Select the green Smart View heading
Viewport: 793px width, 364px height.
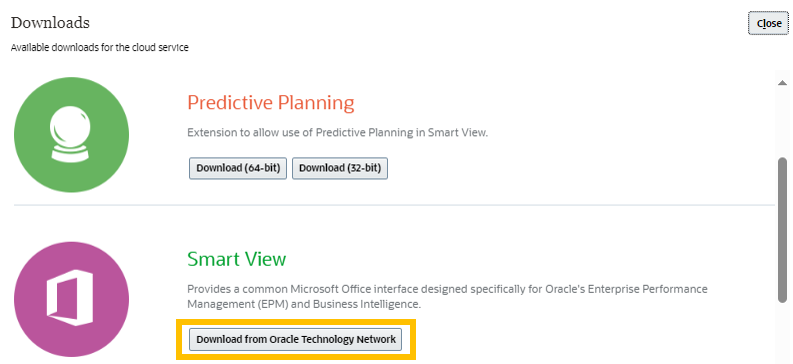coord(237,259)
